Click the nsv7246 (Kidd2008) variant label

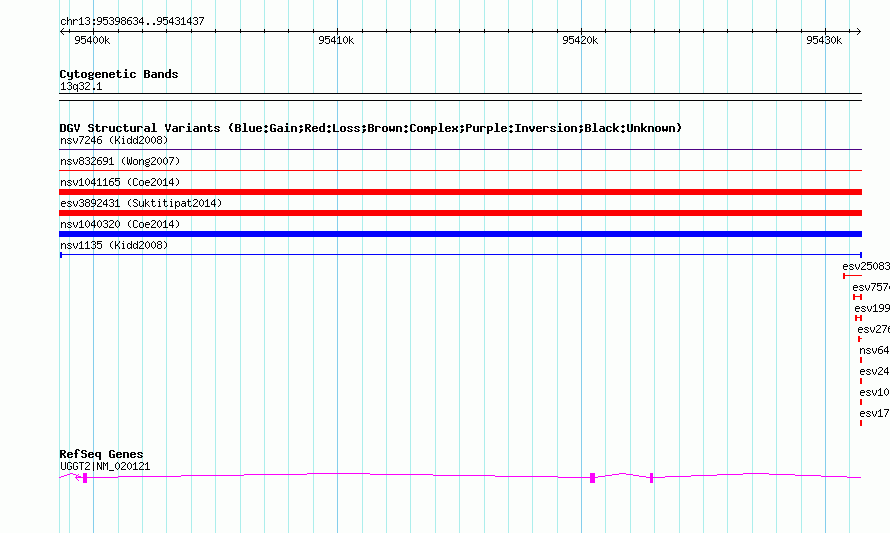[114, 140]
